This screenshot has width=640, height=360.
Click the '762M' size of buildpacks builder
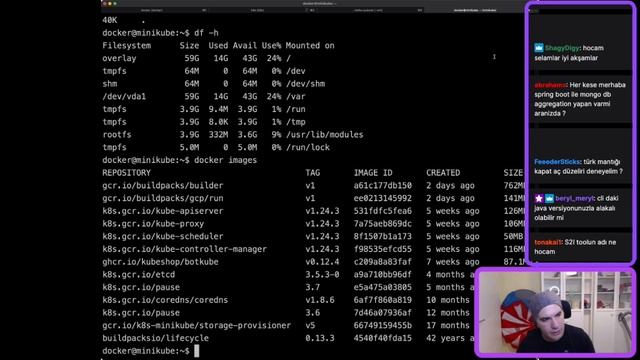[x=514, y=186]
